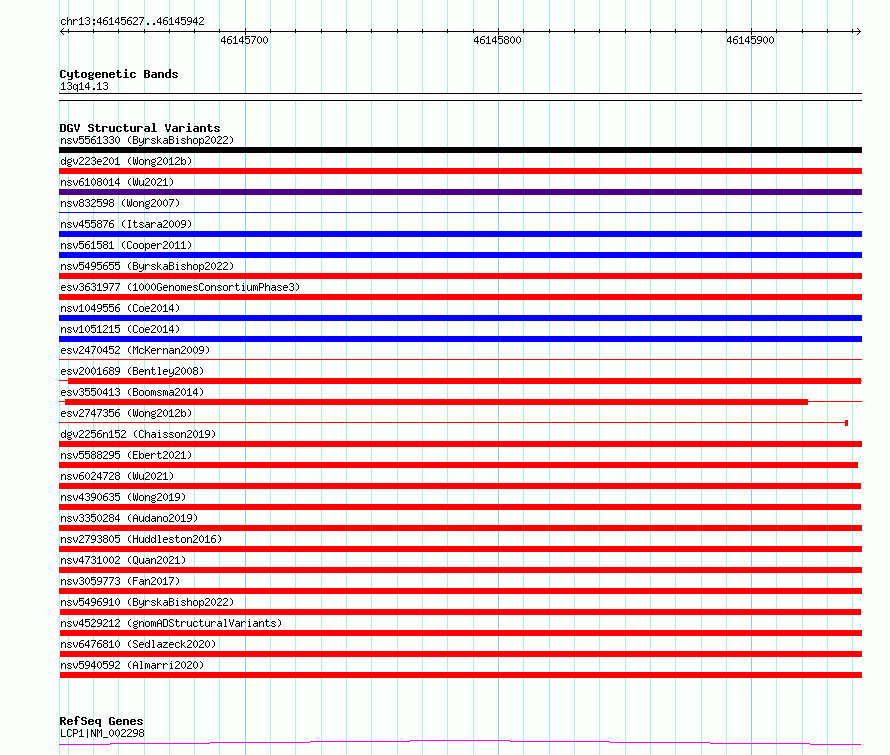This screenshot has height=755, width=890.
Task: Click the nsv1049556 (Coe2014) label
Action: 120,308
